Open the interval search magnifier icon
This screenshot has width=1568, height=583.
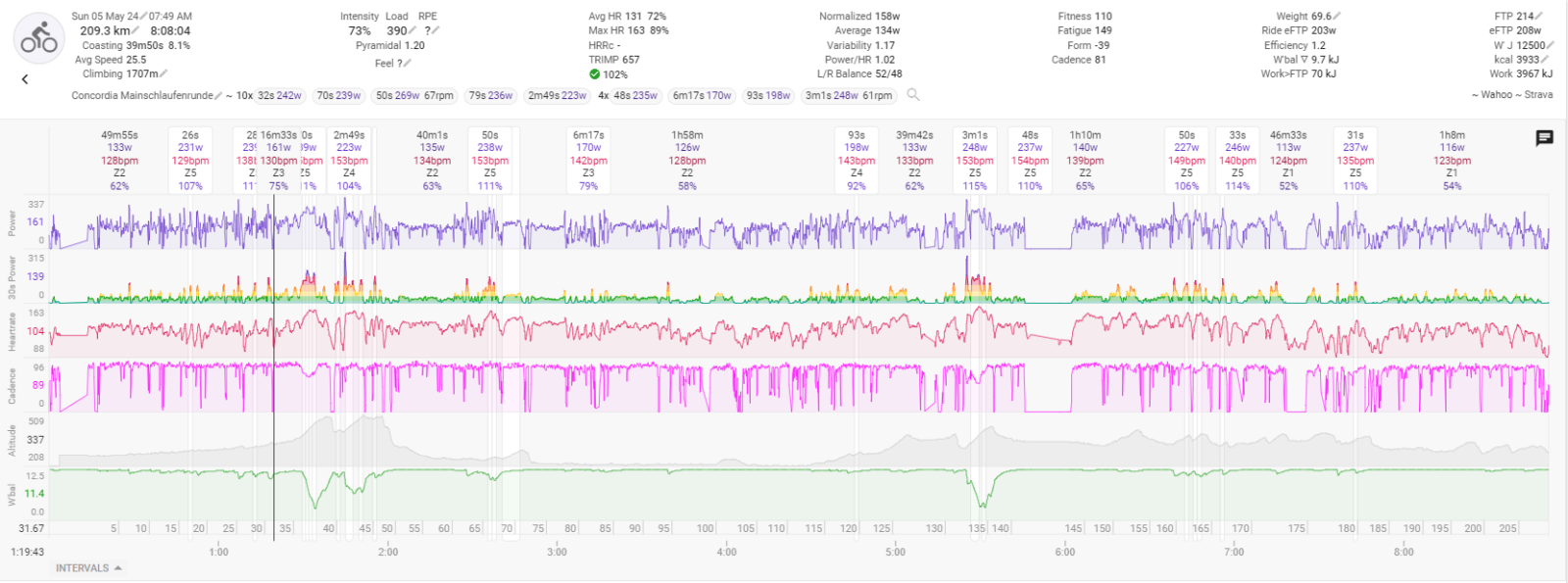click(913, 95)
